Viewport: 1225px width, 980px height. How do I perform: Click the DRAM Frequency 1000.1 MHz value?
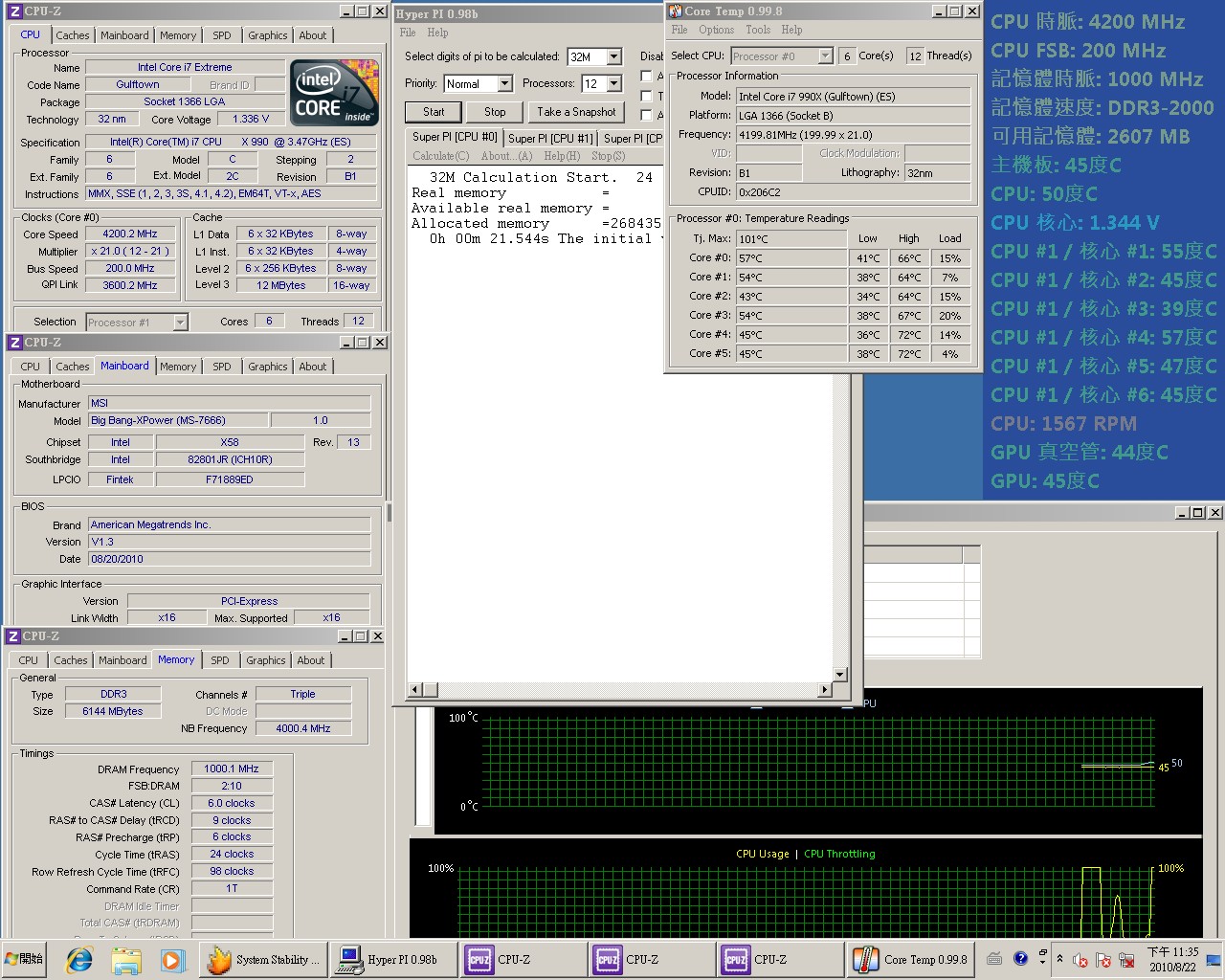232,768
